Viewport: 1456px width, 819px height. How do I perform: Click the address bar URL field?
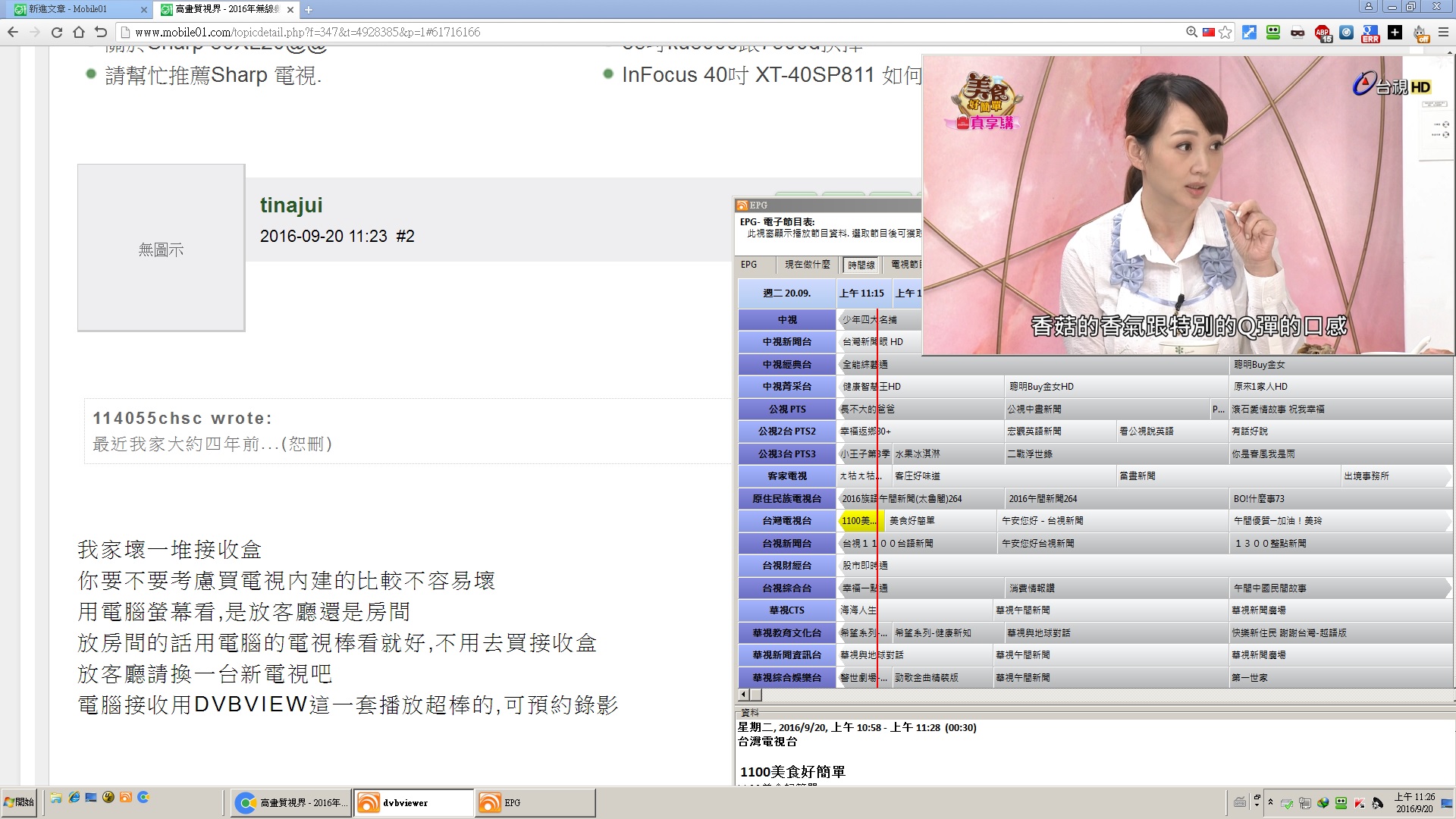point(652,32)
